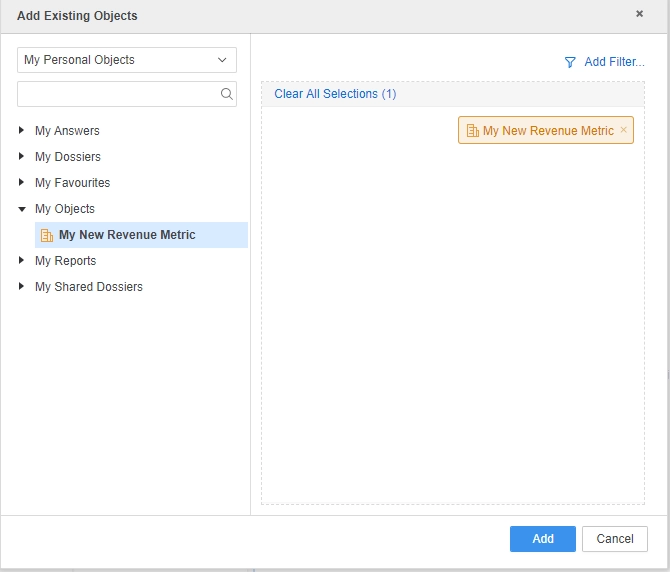Expand the My Dossiers folder arrow
This screenshot has height=572, width=670.
tap(22, 157)
